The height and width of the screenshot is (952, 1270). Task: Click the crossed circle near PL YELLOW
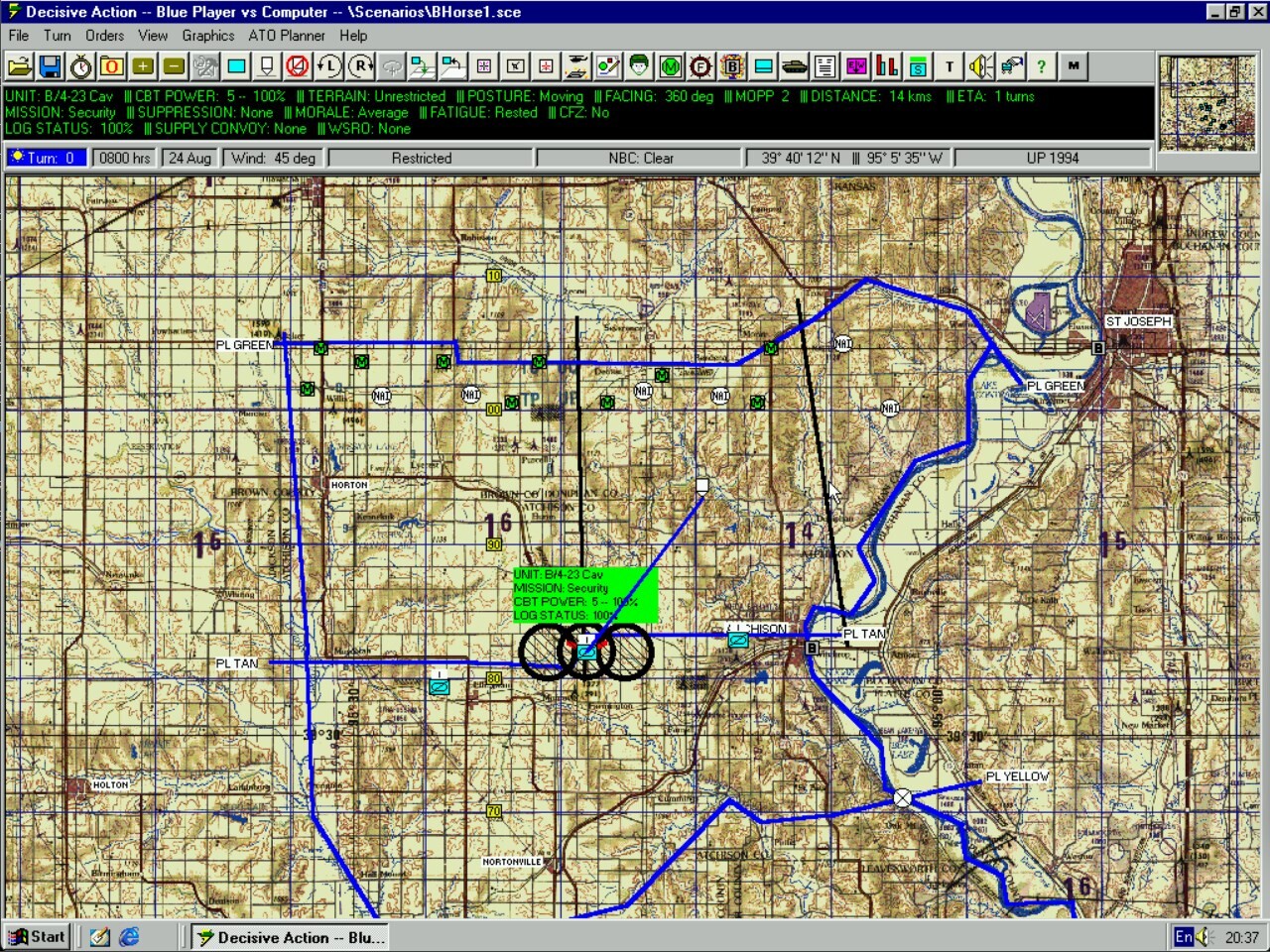click(902, 797)
